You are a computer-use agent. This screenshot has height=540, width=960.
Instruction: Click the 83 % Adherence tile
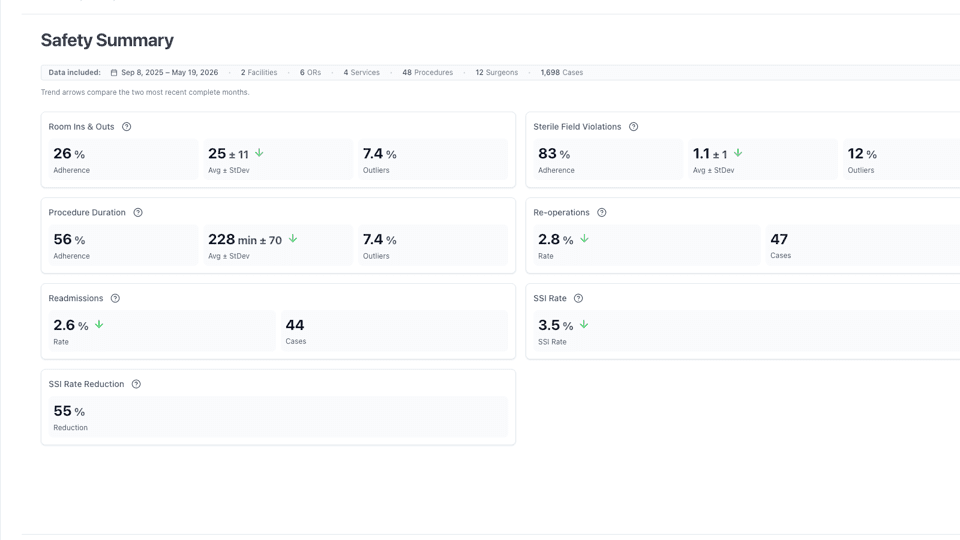608,160
